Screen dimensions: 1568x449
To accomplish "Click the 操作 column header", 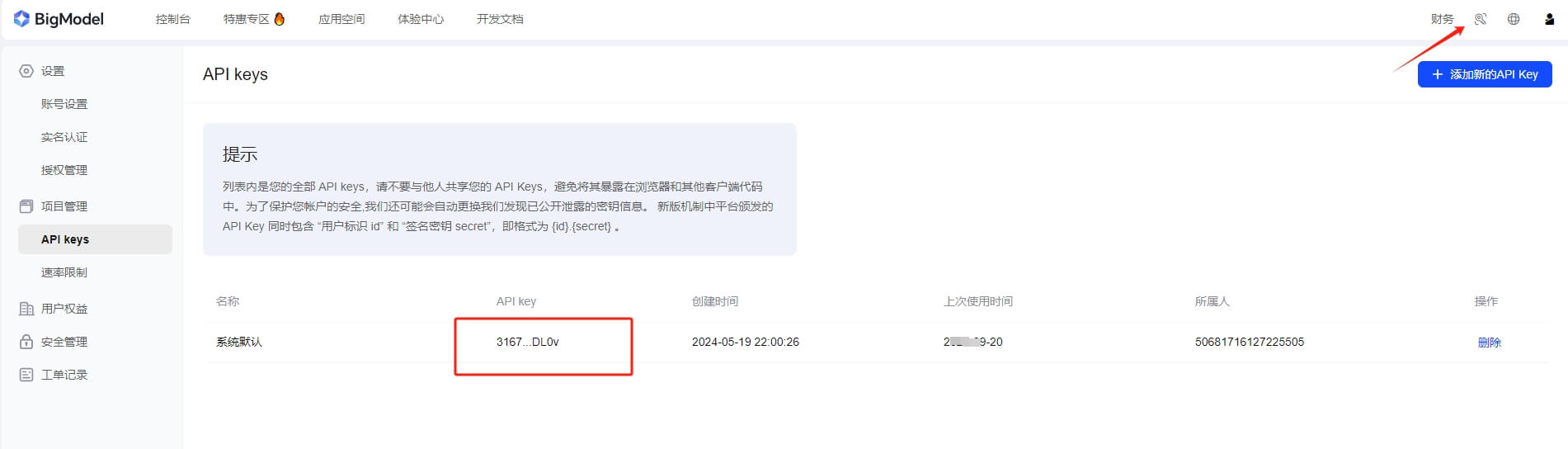I will 1486,301.
